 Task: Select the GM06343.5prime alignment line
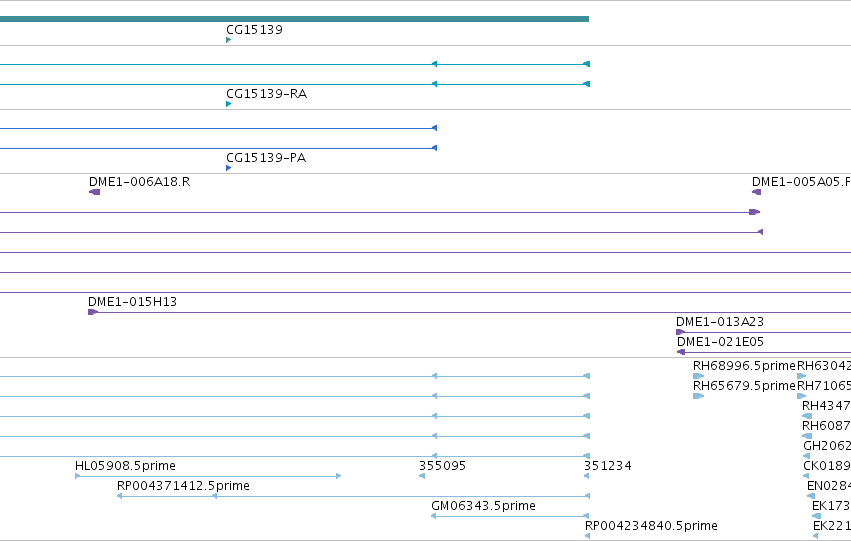click(510, 516)
